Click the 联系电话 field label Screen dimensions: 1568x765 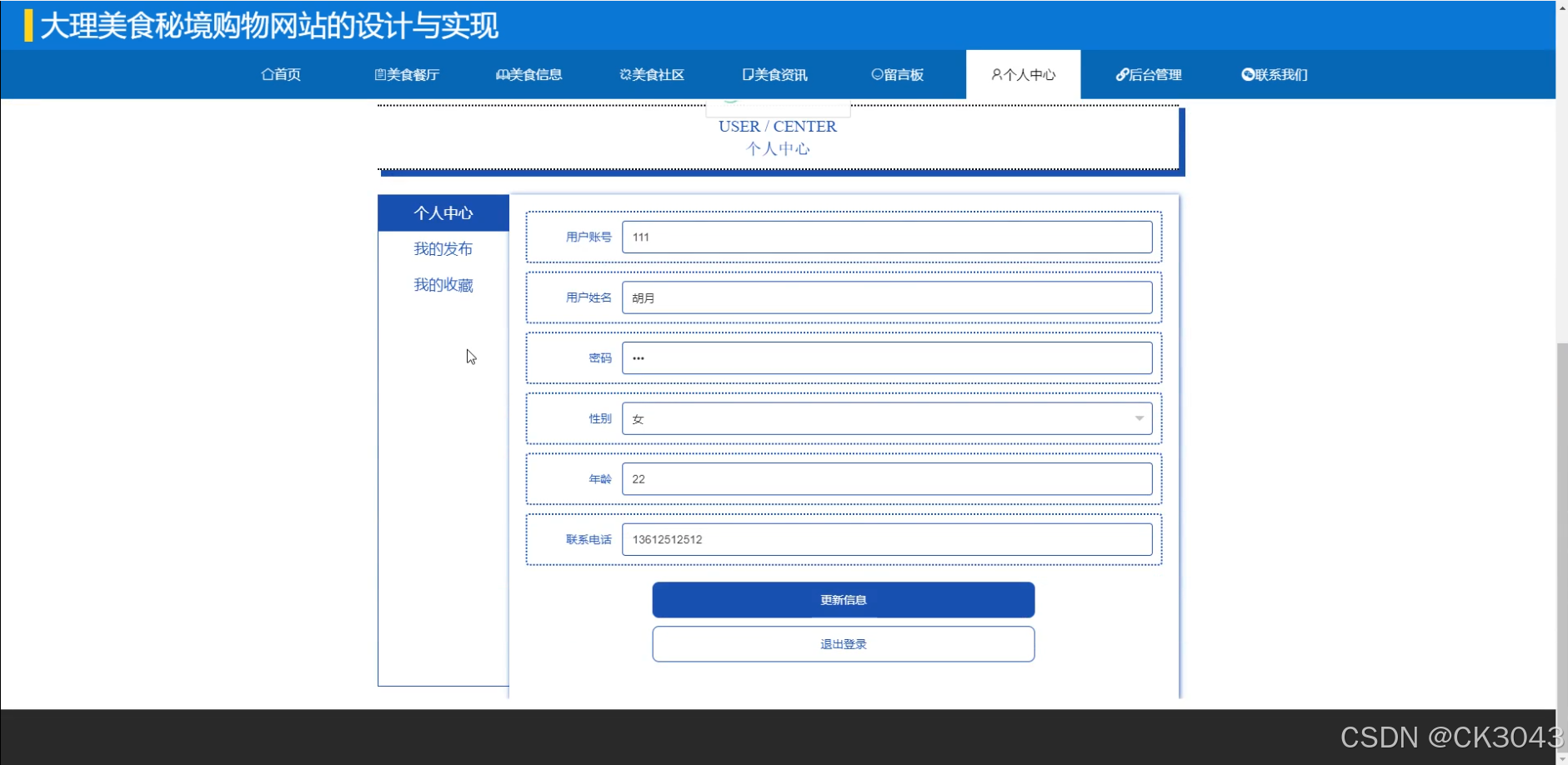click(589, 539)
